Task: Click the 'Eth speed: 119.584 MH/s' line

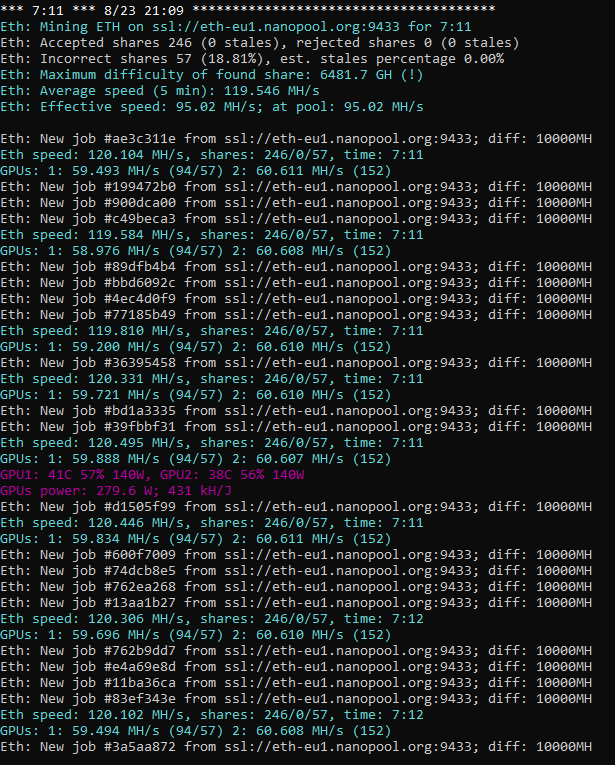Action: (212, 235)
